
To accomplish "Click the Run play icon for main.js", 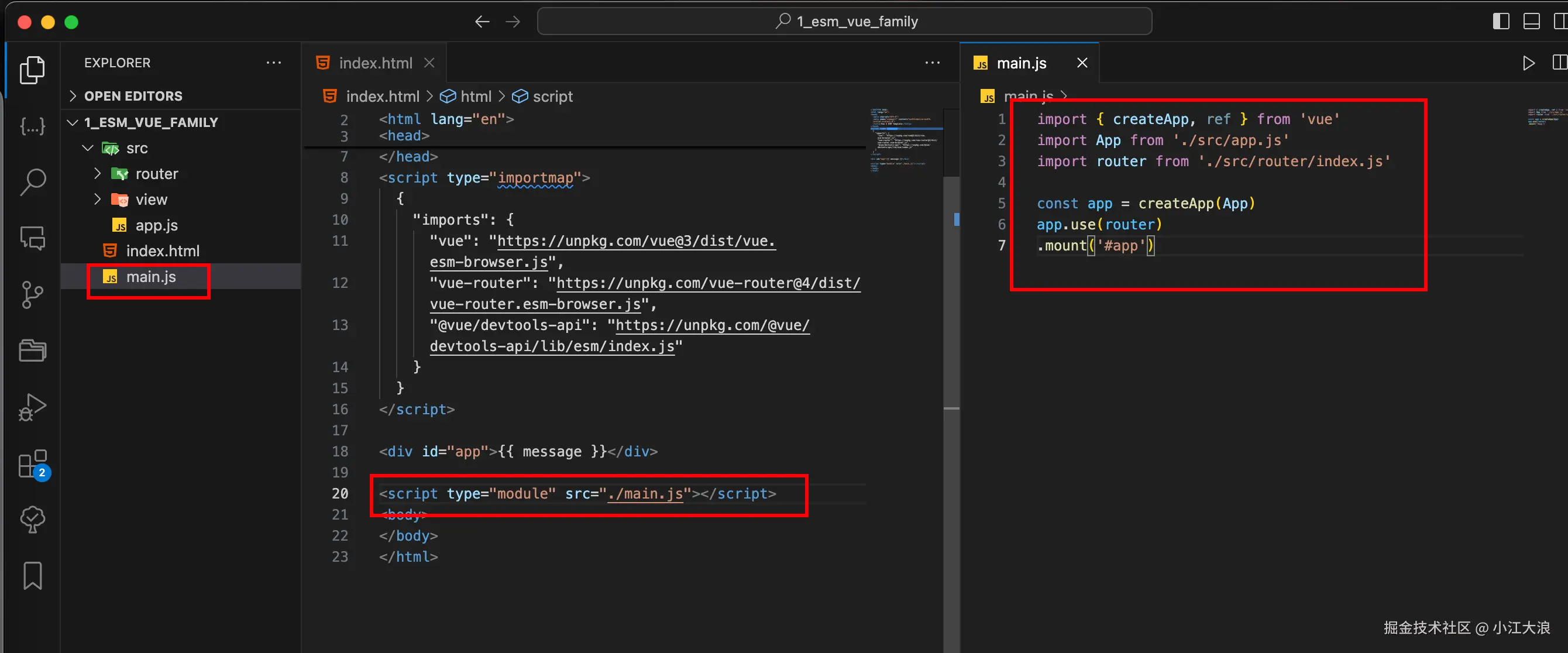I will click(1528, 63).
